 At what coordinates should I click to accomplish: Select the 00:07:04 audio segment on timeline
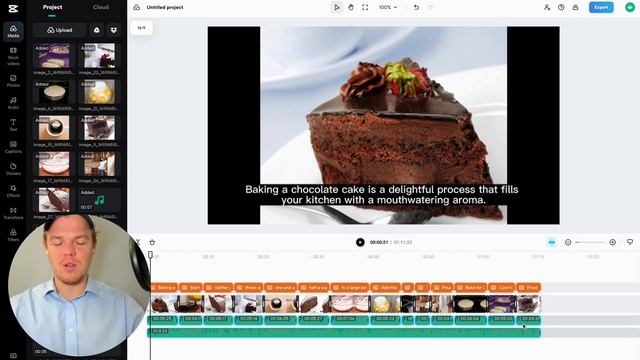pos(350,320)
